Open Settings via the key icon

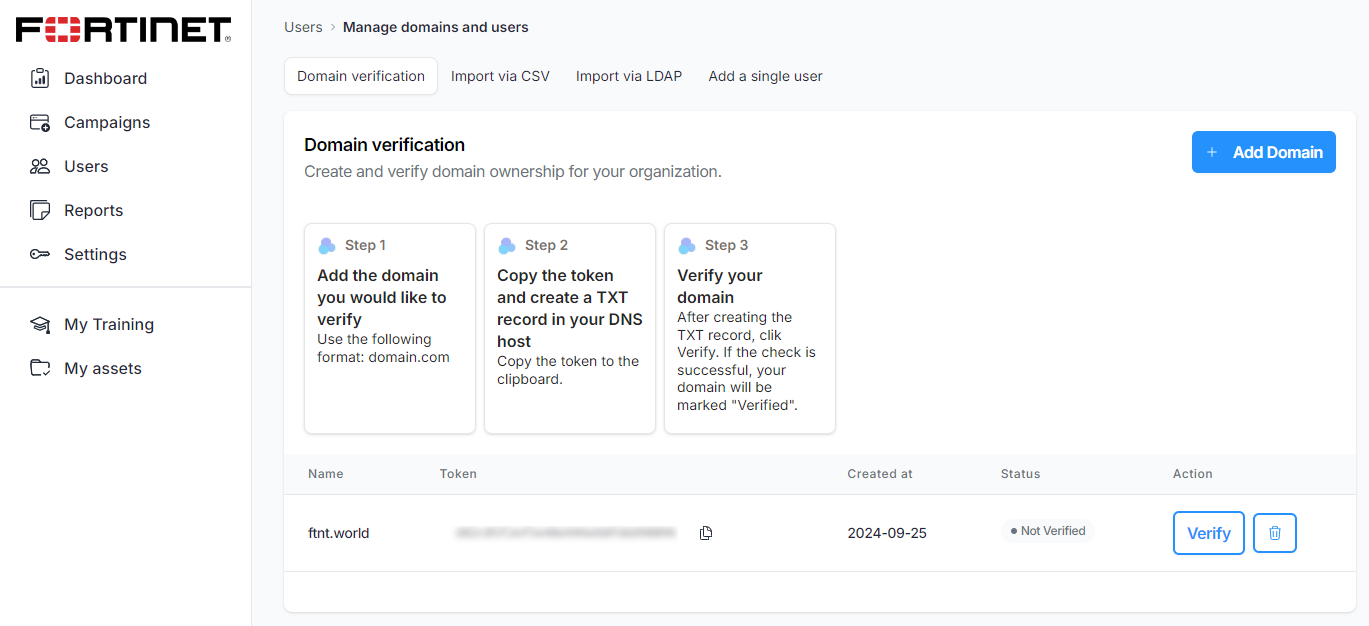click(39, 253)
